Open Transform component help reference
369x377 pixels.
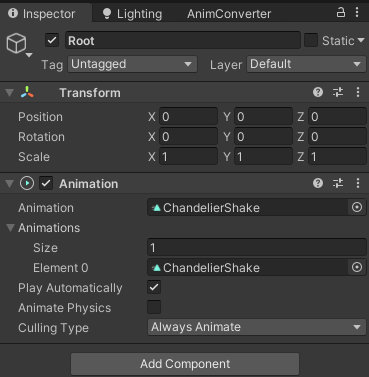(x=318, y=92)
